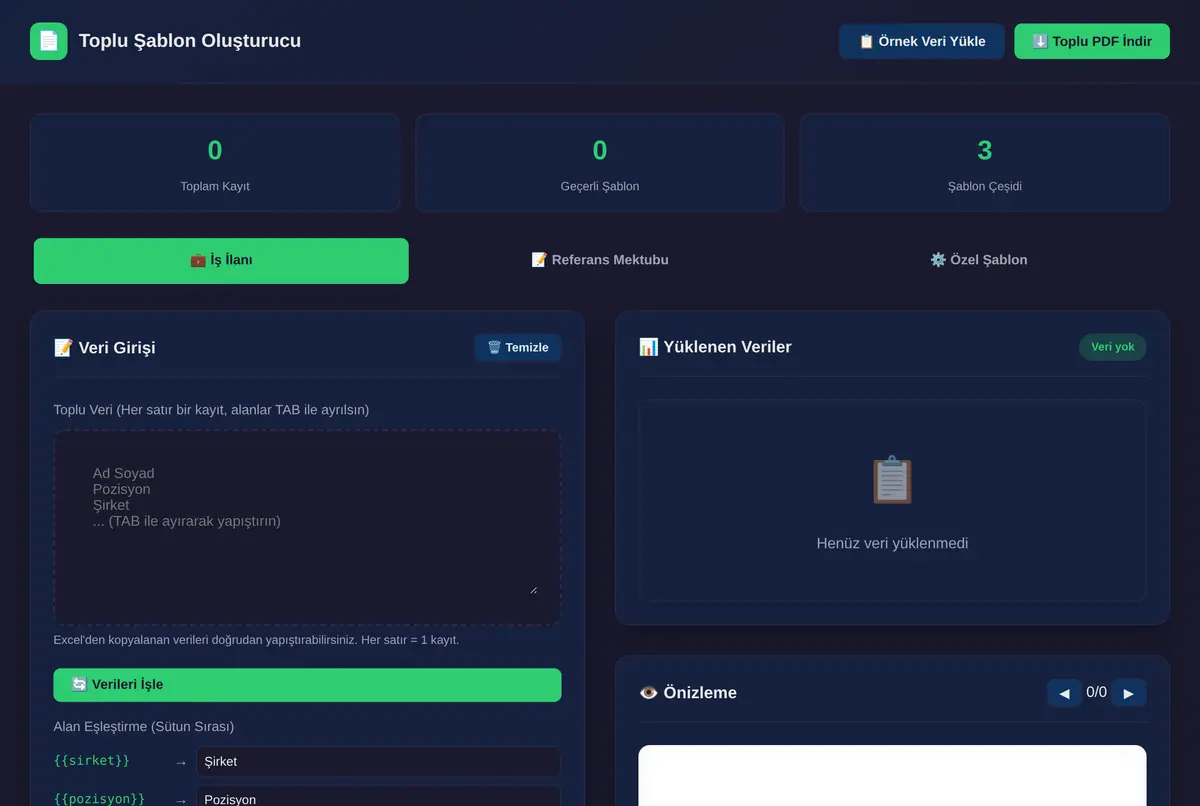Click the Örnek Veri Yükle button
The image size is (1200, 806).
tap(922, 41)
